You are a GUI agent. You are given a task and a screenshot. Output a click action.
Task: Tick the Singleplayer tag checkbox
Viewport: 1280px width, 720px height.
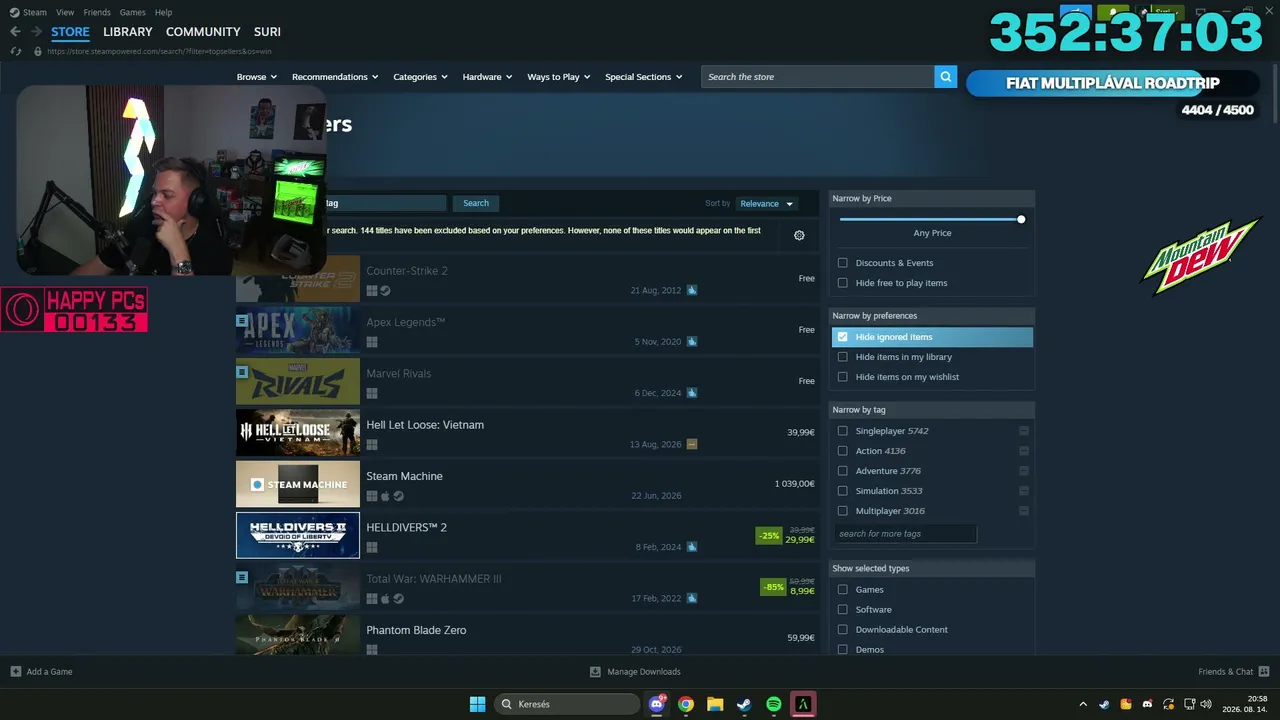coord(843,431)
